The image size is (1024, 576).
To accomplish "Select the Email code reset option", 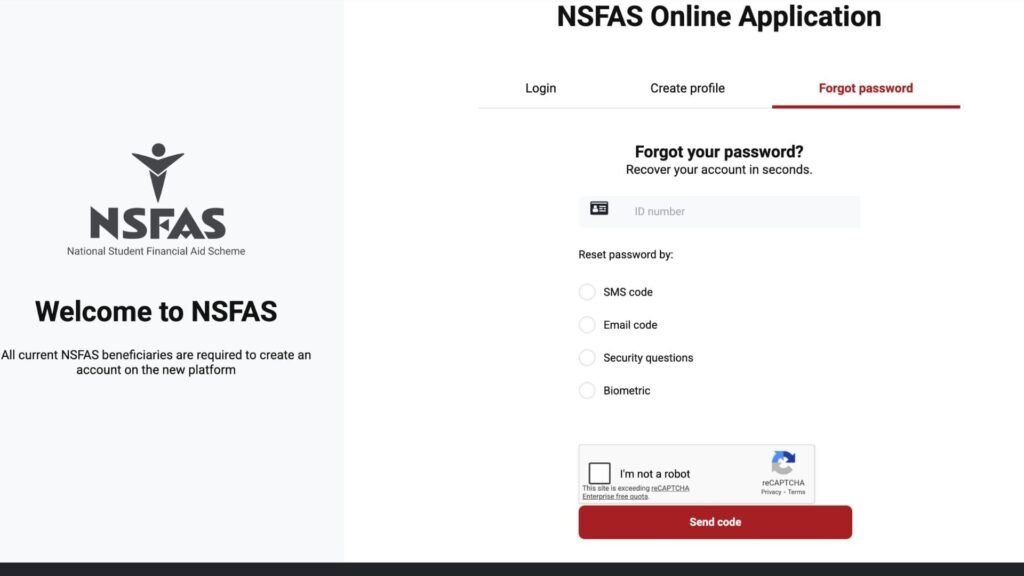I will pos(587,325).
